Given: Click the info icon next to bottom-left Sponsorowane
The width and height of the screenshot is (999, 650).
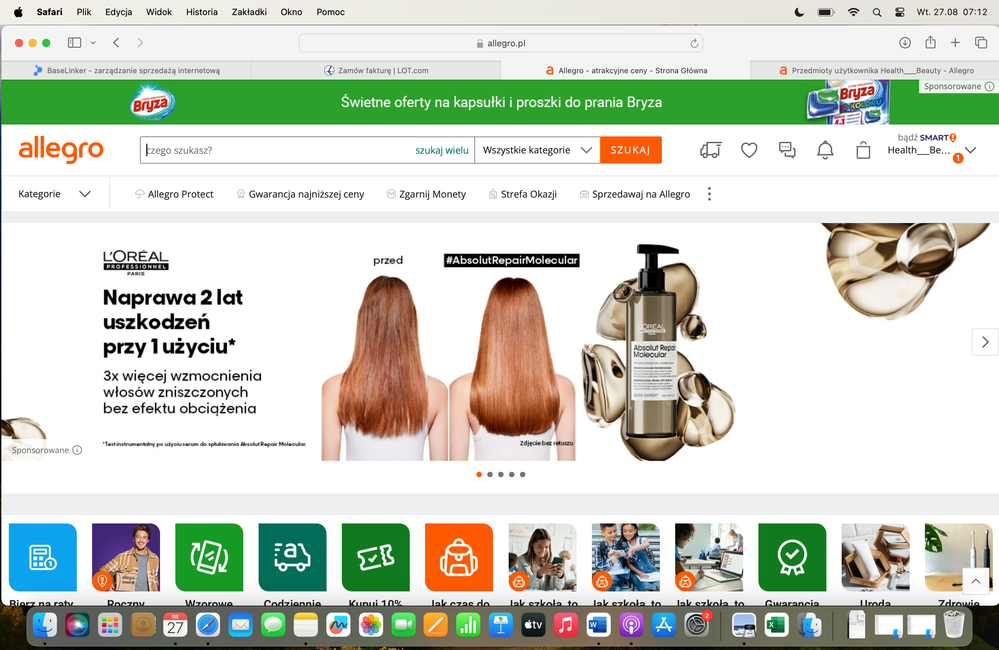Looking at the screenshot, I should [77, 450].
